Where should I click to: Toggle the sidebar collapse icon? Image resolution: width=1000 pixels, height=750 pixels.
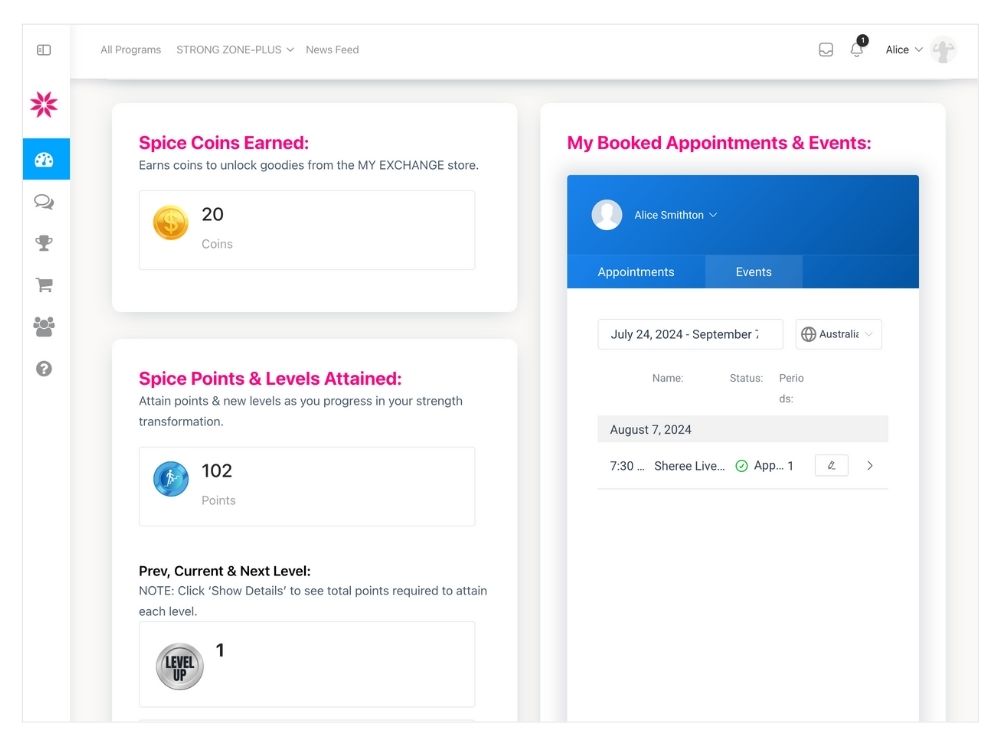[44, 50]
